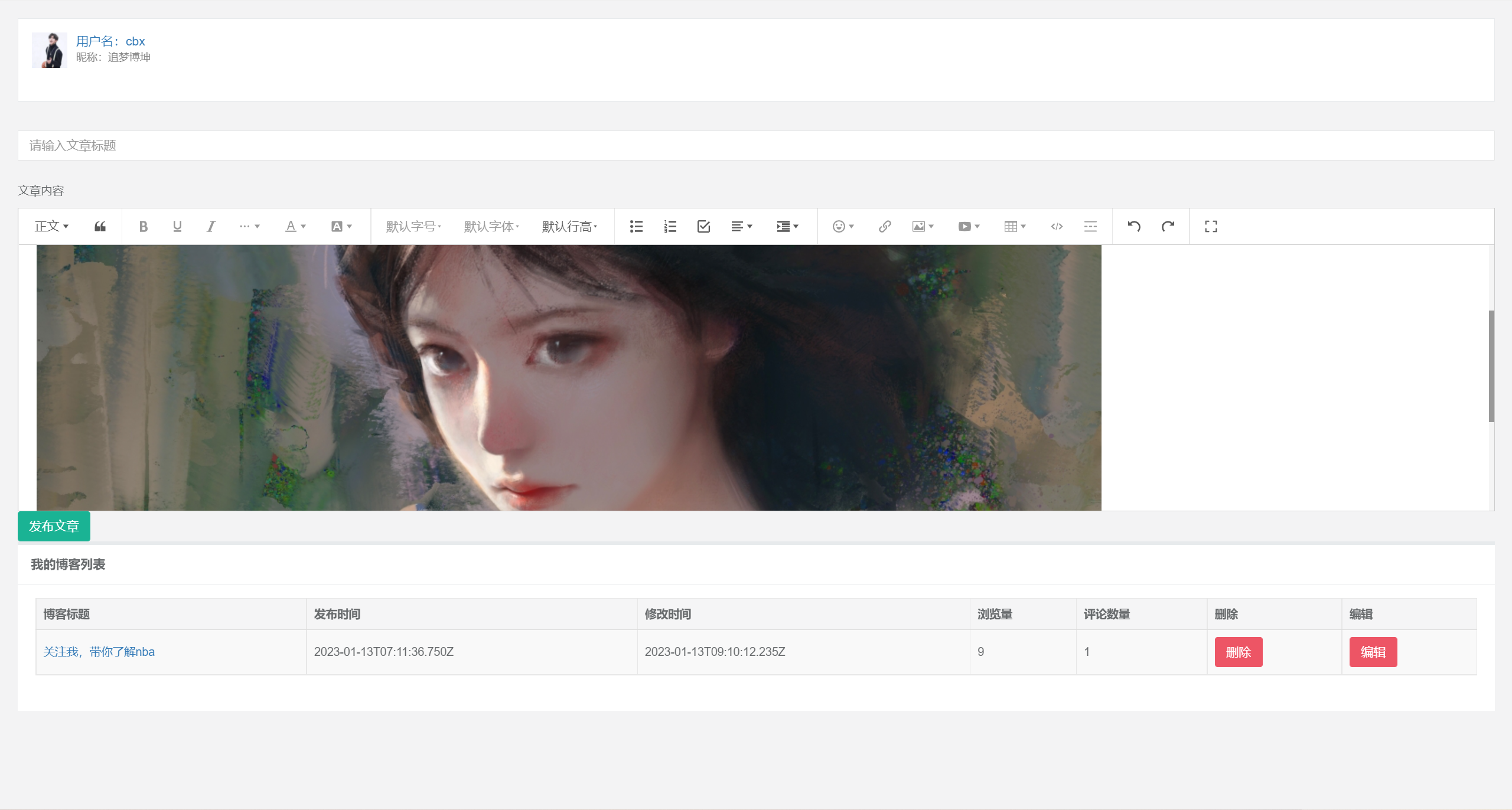Click the red 删除 delete button

click(x=1239, y=652)
